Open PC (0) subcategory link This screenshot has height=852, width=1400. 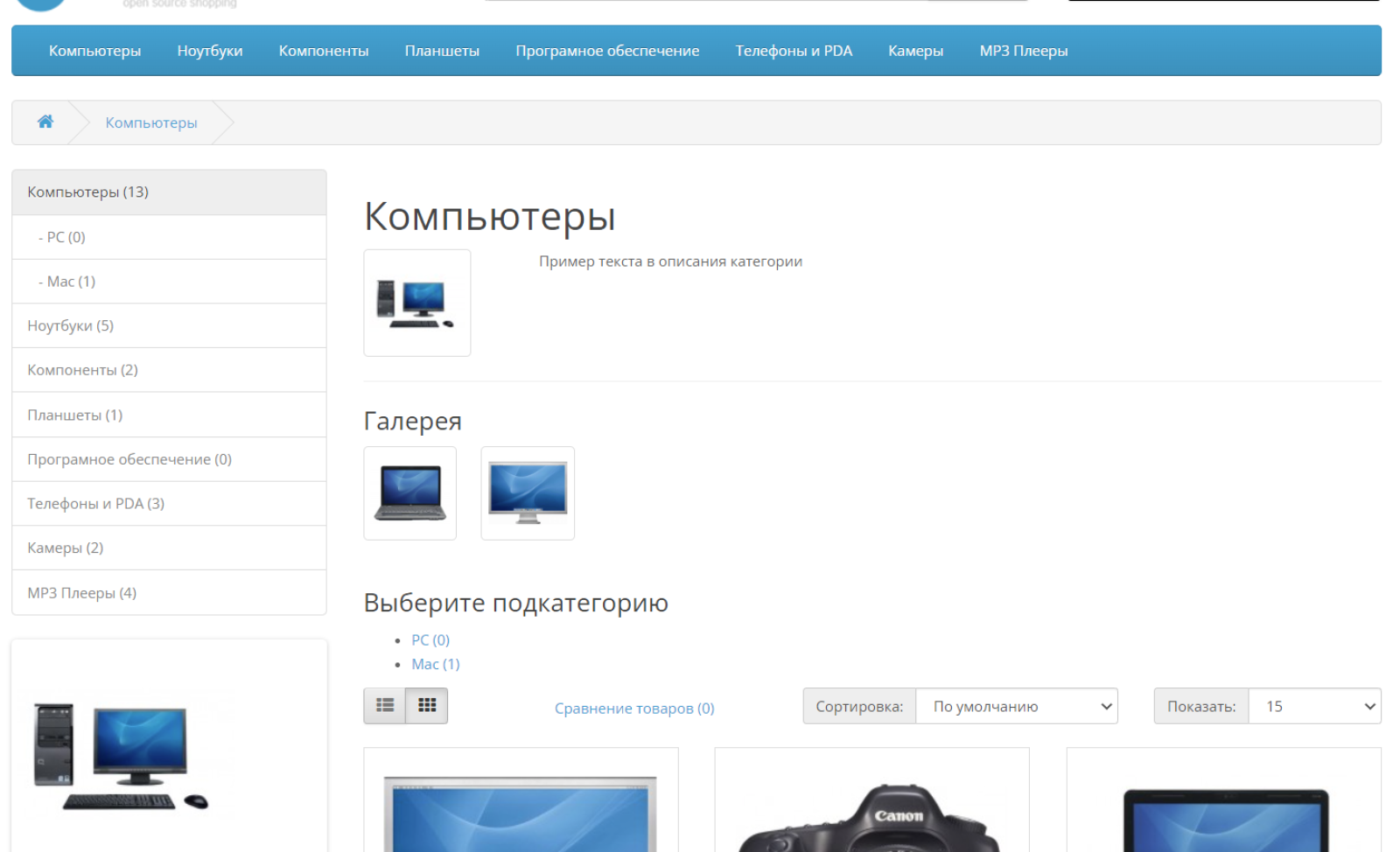tap(430, 640)
